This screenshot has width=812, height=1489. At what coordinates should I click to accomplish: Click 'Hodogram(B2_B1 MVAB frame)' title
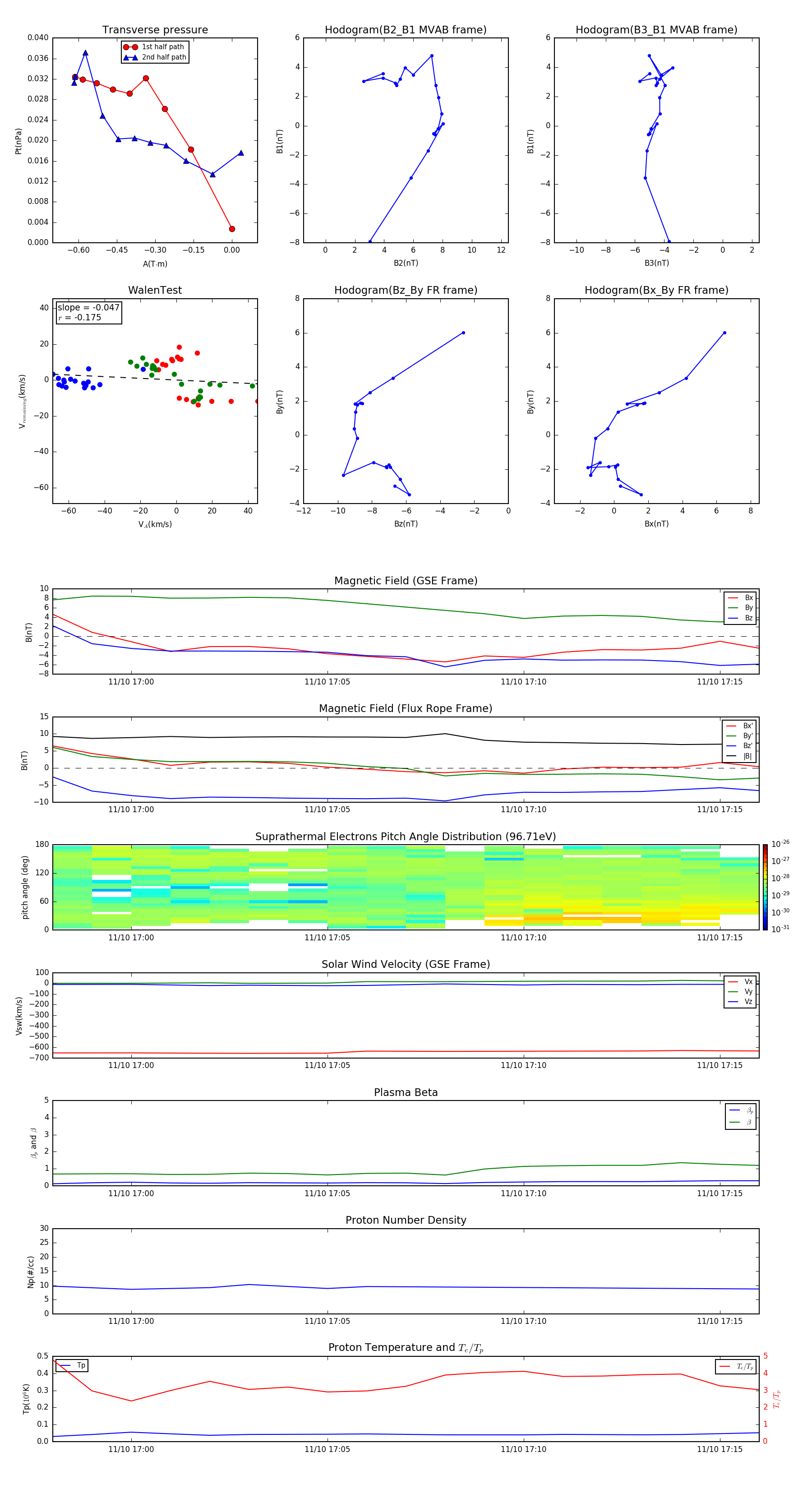[405, 29]
